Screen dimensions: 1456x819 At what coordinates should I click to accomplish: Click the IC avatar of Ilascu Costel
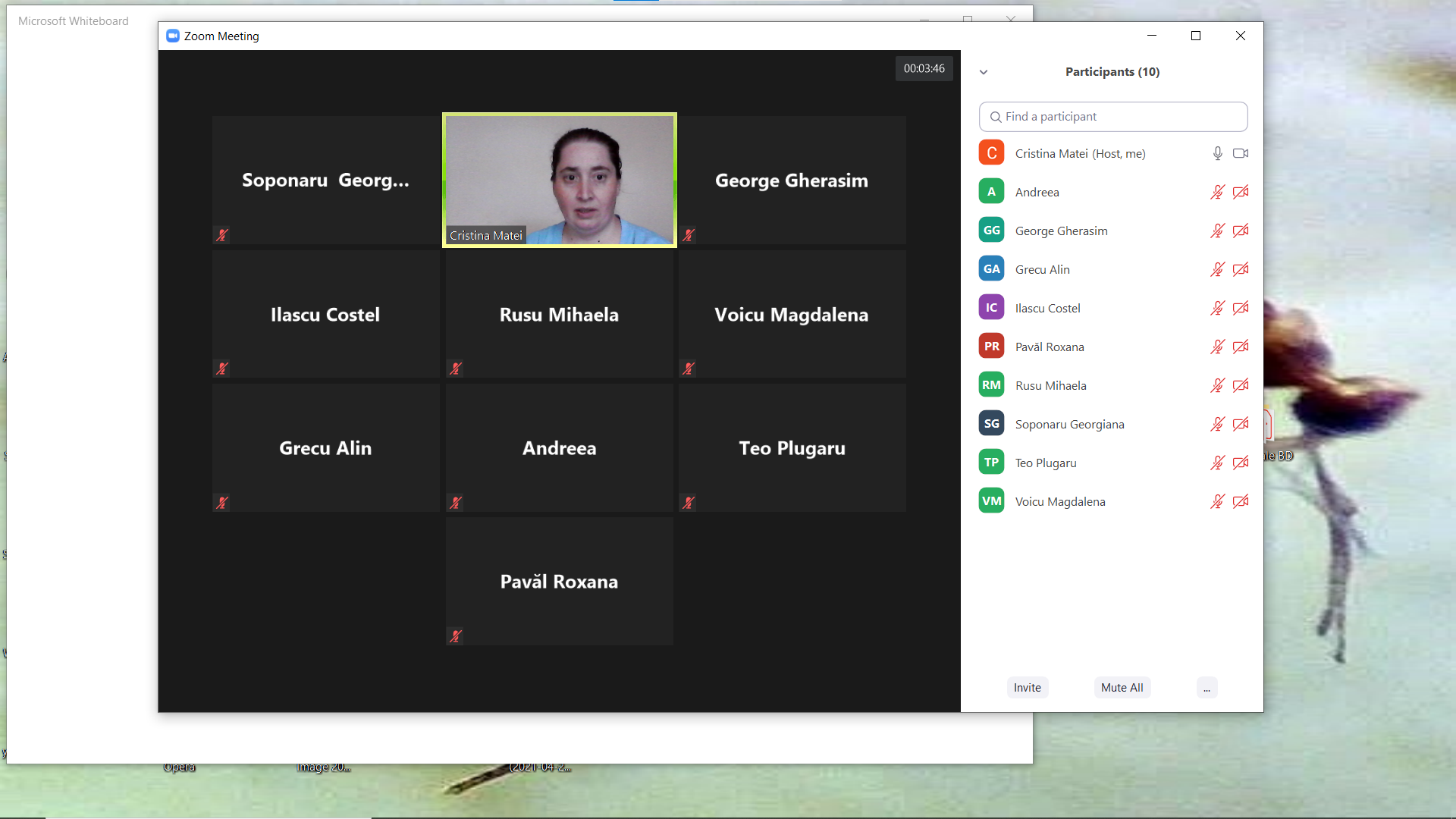[x=991, y=307]
